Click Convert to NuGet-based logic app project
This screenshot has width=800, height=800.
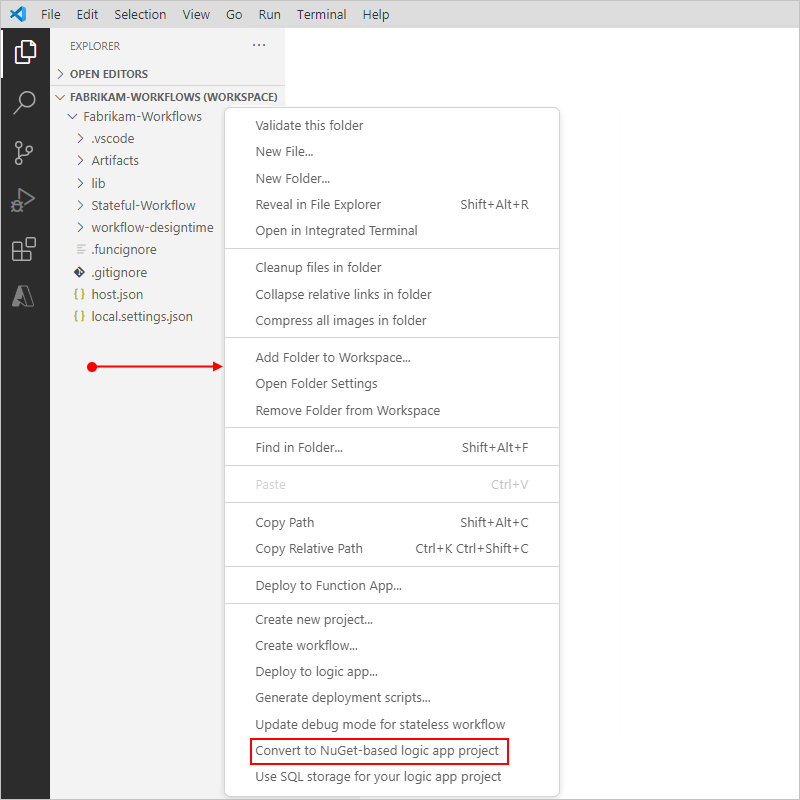tap(380, 751)
